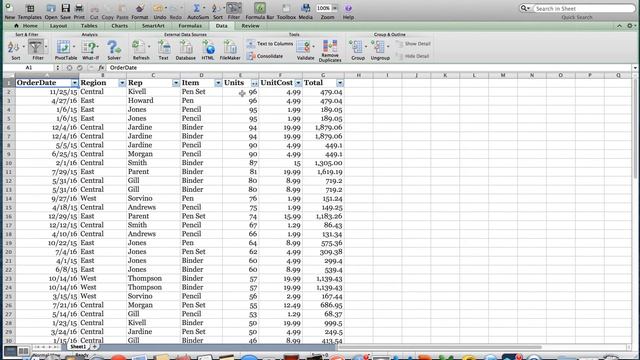Switch to the Formulas tab
The width and height of the screenshot is (640, 360).
click(190, 26)
